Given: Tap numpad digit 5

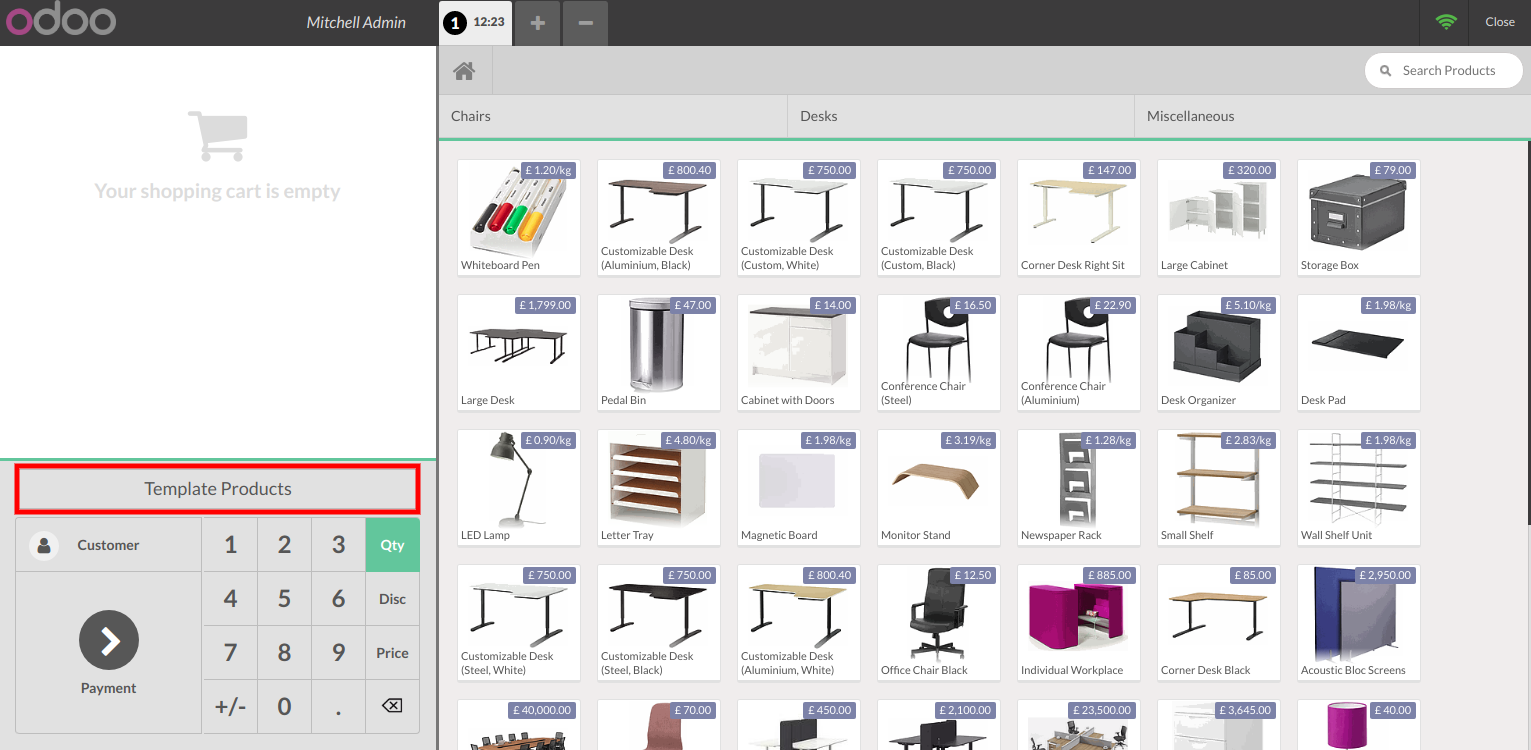Looking at the screenshot, I should tap(285, 599).
